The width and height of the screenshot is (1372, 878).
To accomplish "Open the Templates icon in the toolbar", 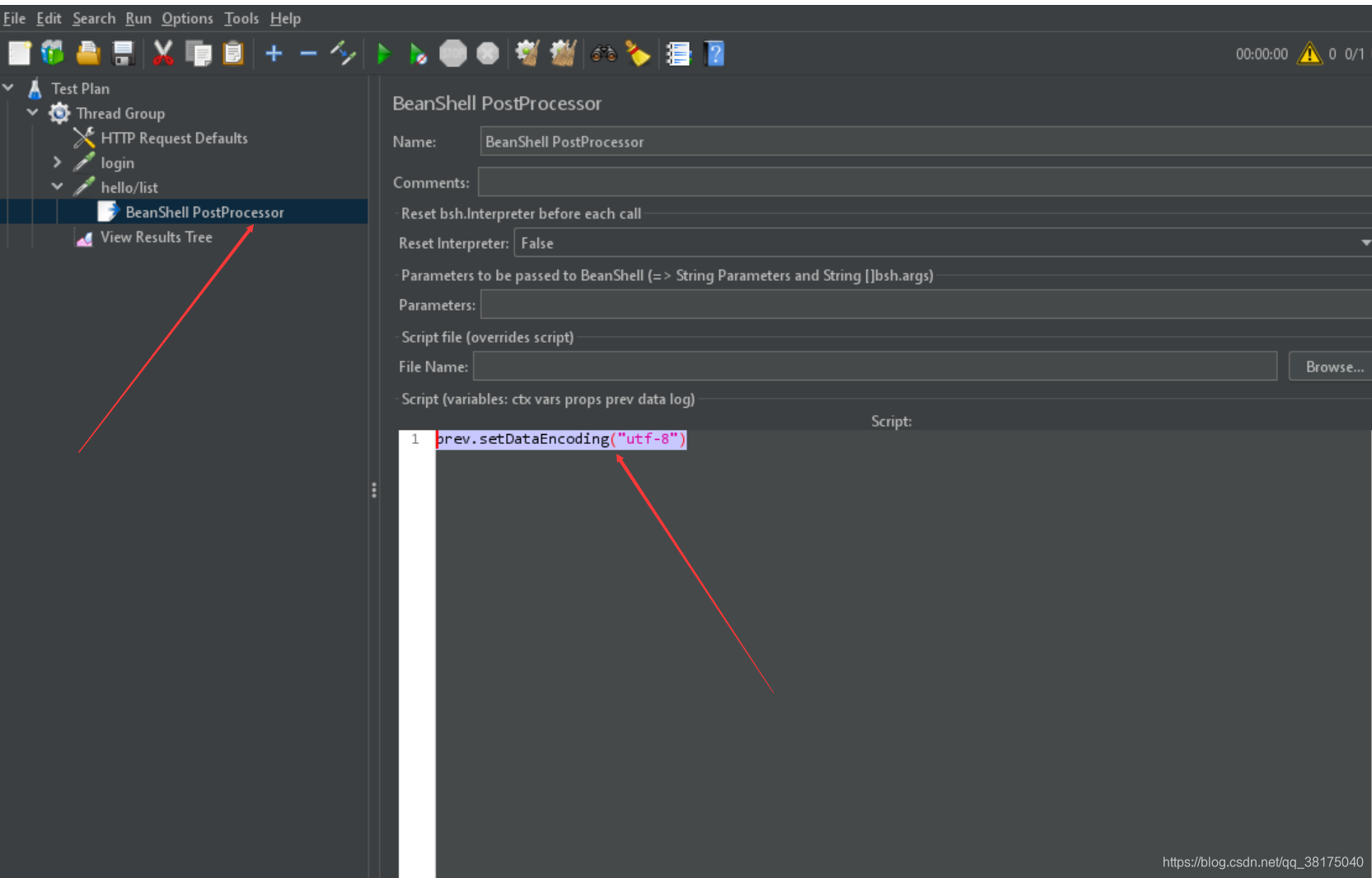I will [x=53, y=54].
